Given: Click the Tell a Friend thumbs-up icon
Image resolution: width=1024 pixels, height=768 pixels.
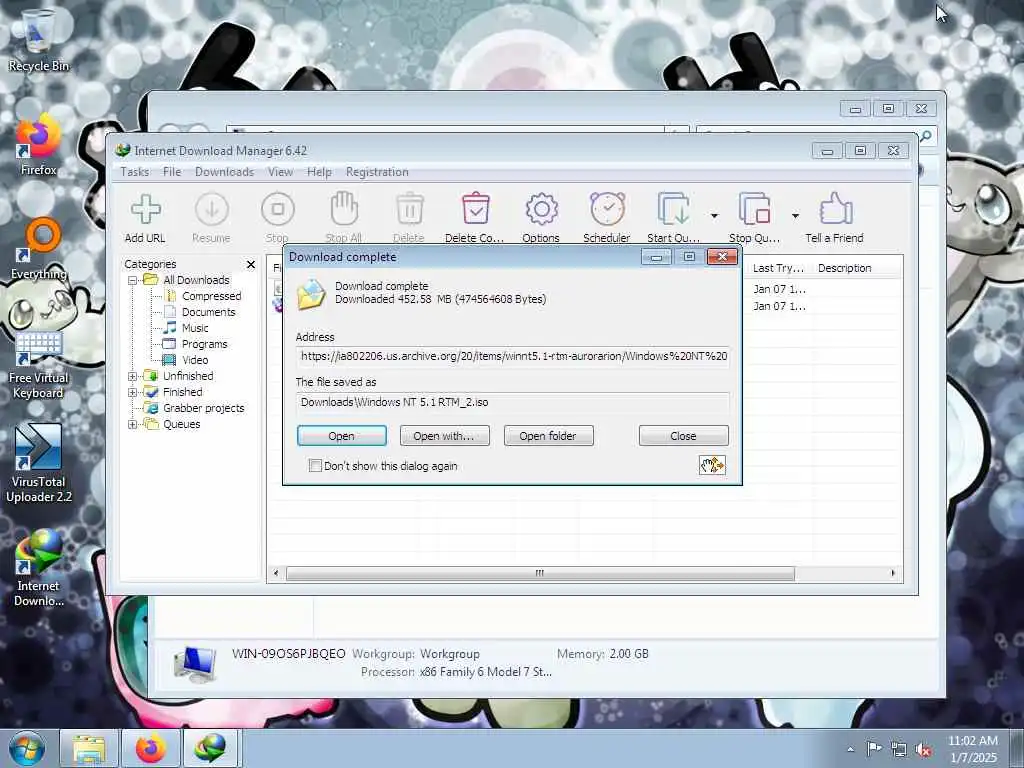Looking at the screenshot, I should click(835, 209).
